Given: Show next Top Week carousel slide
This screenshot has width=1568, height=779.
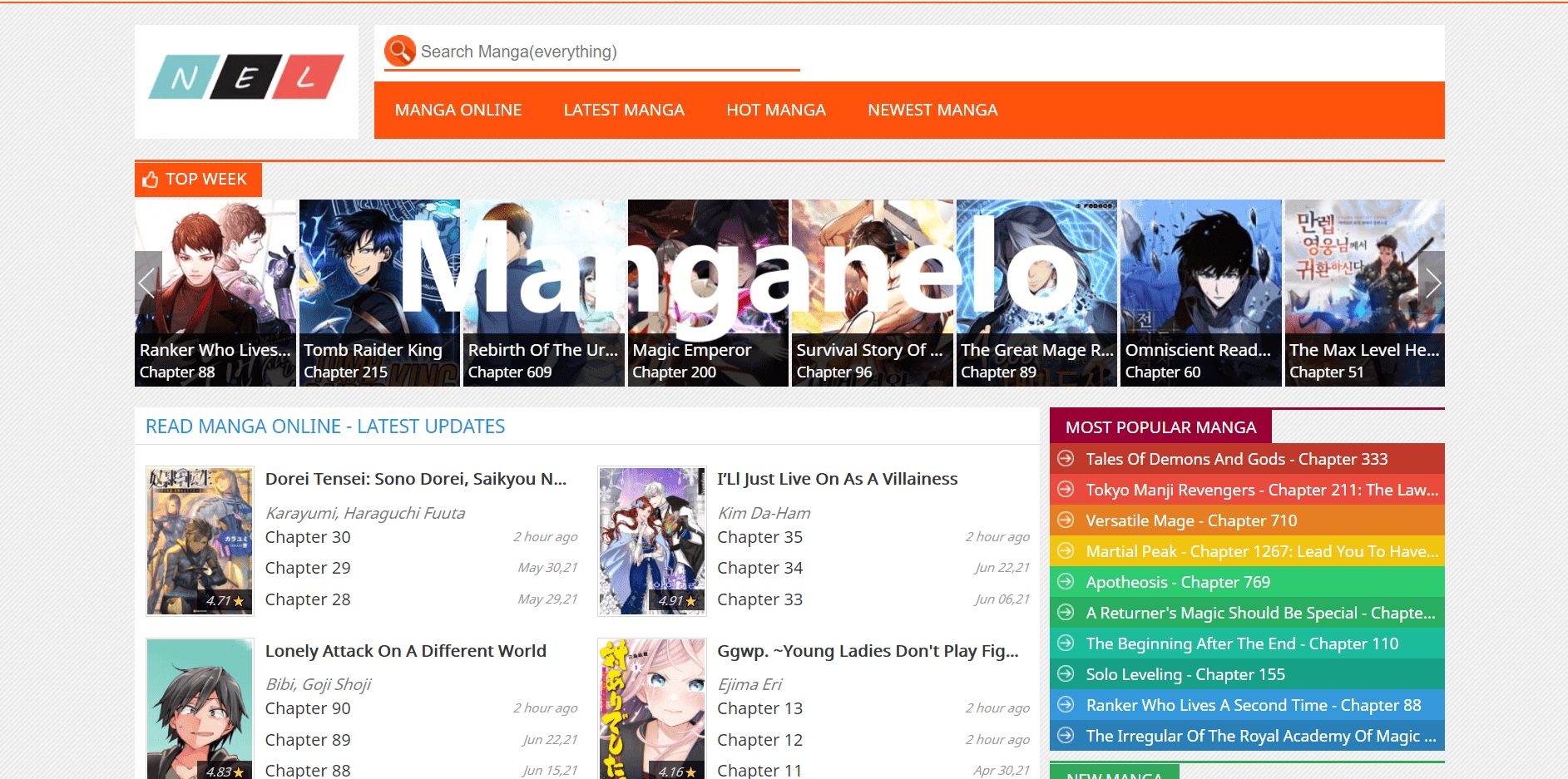Looking at the screenshot, I should click(1432, 283).
